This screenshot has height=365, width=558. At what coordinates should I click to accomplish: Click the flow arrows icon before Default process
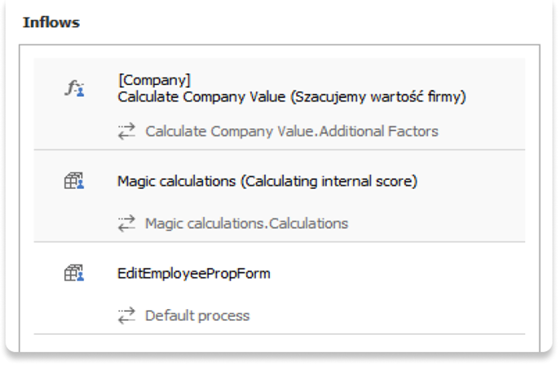(127, 316)
